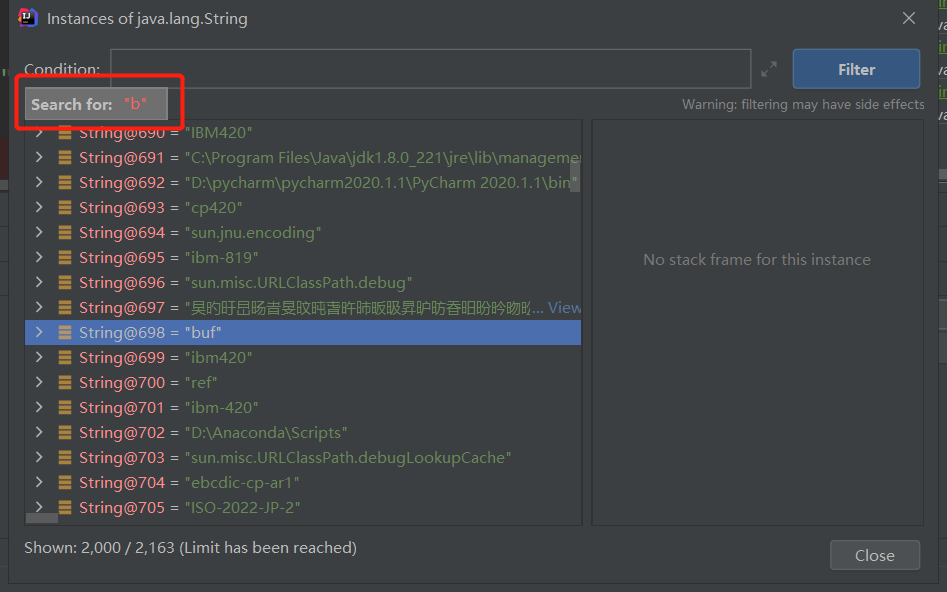Click the "No stack frame for this instance" text

757,260
